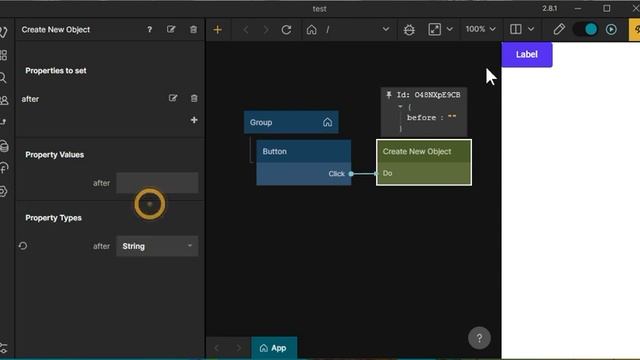Image resolution: width=640 pixels, height=360 pixels.
Task: Open the cloud functions sidebar icon
Action: (4, 168)
